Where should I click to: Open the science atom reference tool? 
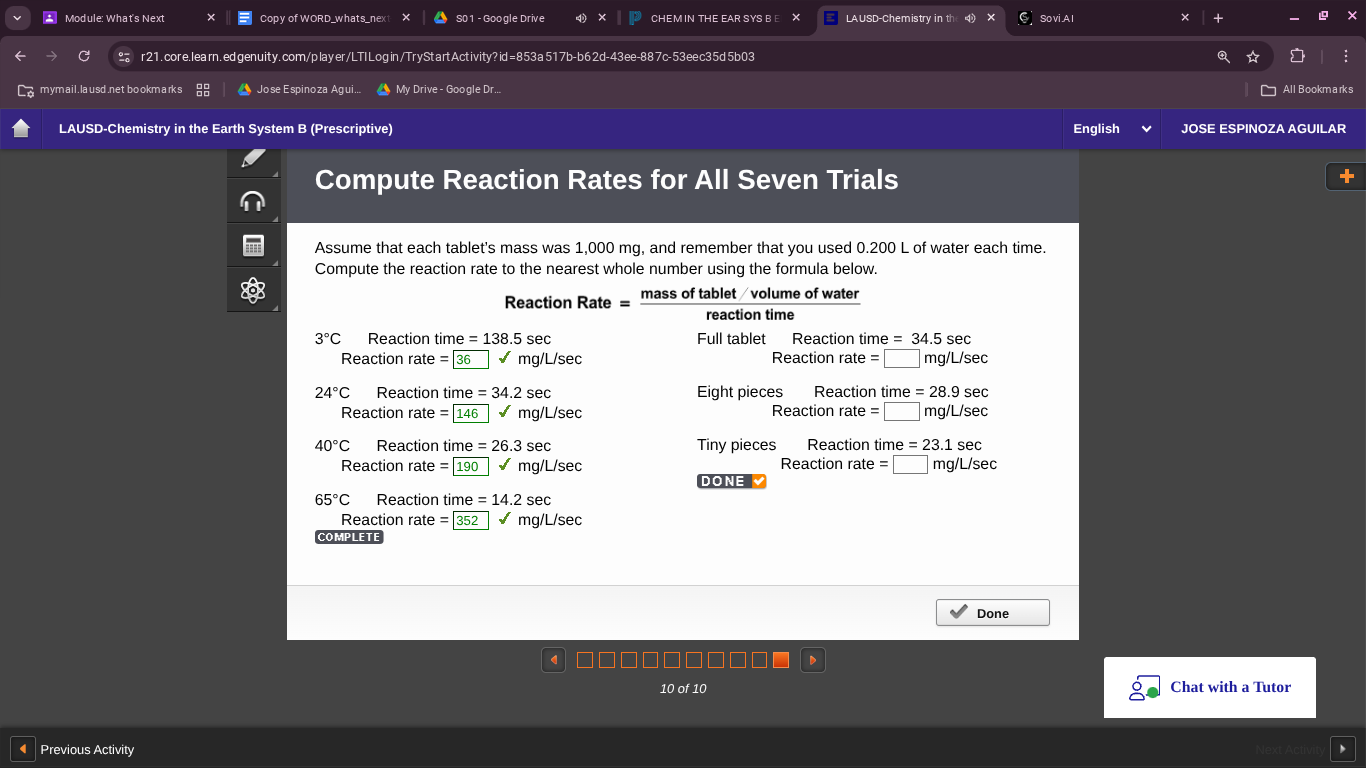click(253, 290)
